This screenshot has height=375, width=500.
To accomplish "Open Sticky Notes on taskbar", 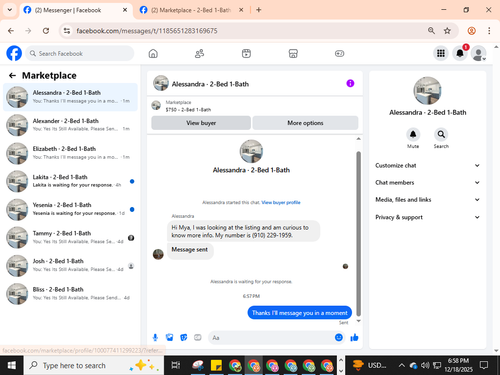I will [216, 365].
